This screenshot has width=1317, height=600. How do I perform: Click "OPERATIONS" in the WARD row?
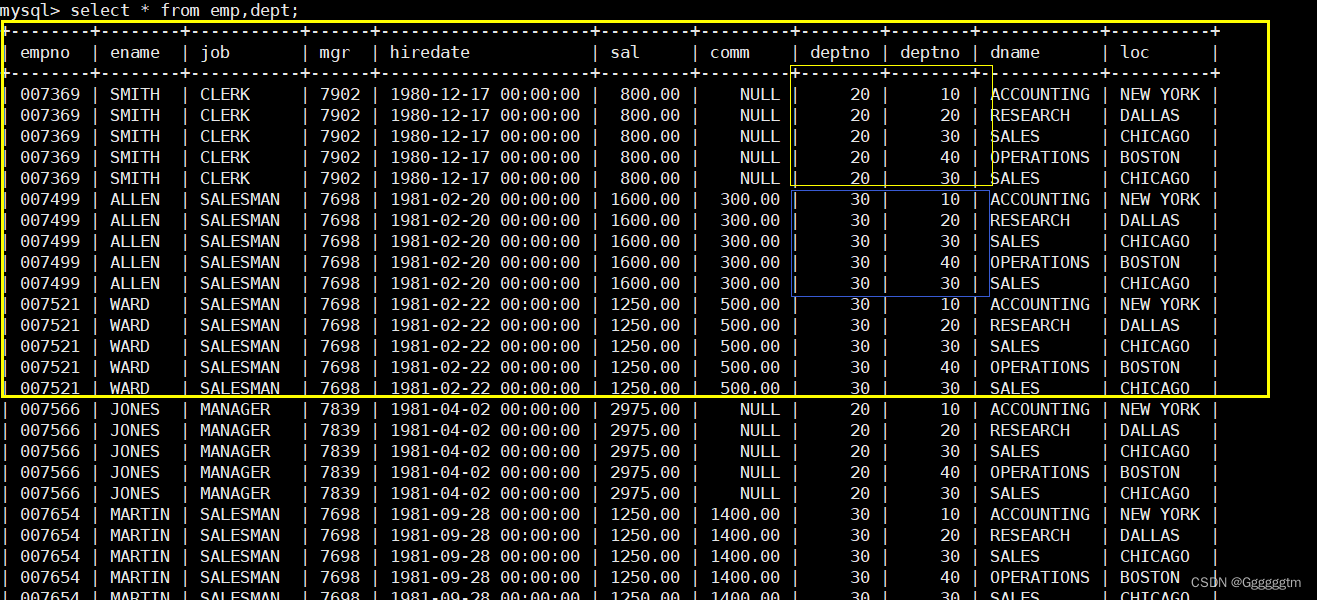[1040, 367]
